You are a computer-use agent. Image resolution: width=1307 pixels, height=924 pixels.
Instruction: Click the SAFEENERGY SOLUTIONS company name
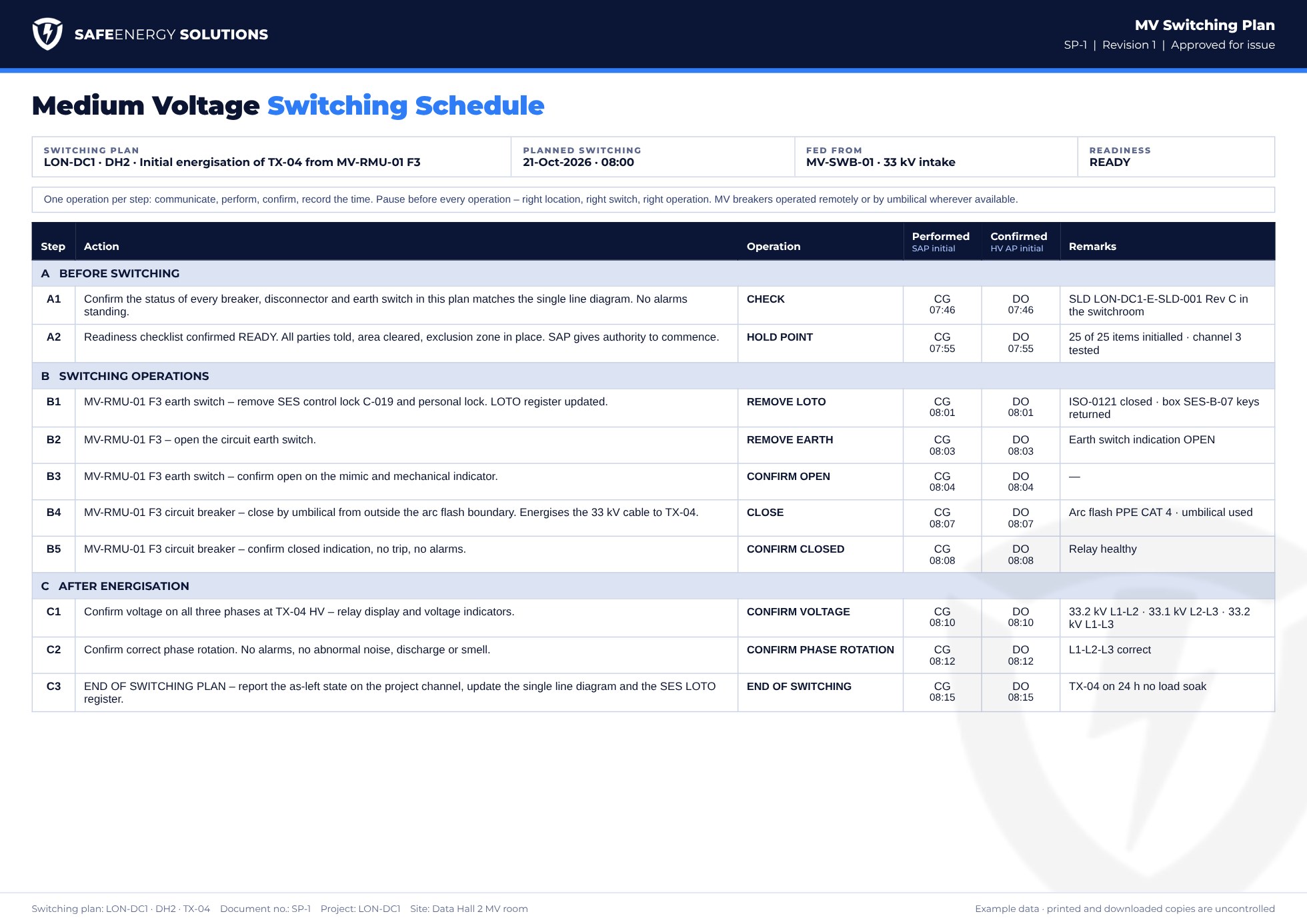[x=171, y=35]
